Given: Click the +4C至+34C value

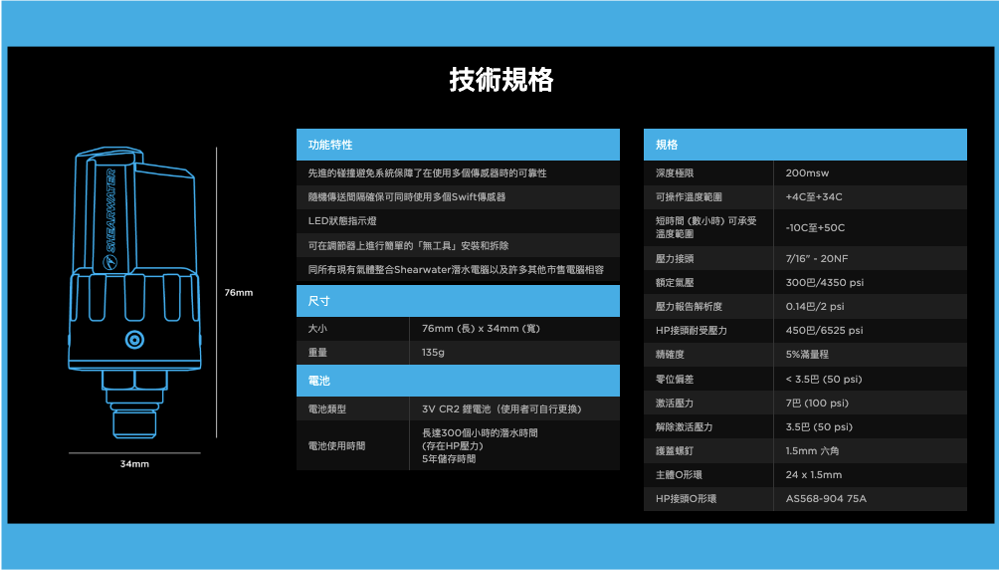Looking at the screenshot, I should point(814,197).
